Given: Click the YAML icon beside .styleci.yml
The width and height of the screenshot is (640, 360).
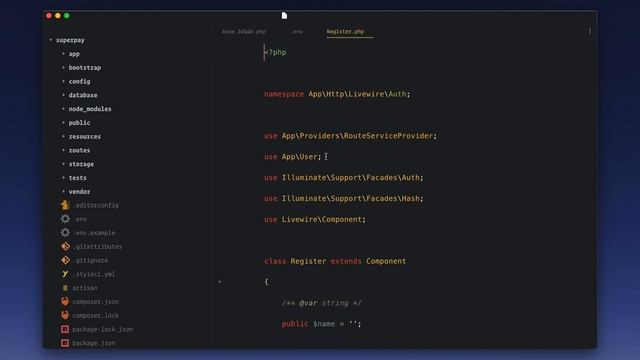Looking at the screenshot, I should pos(65,274).
